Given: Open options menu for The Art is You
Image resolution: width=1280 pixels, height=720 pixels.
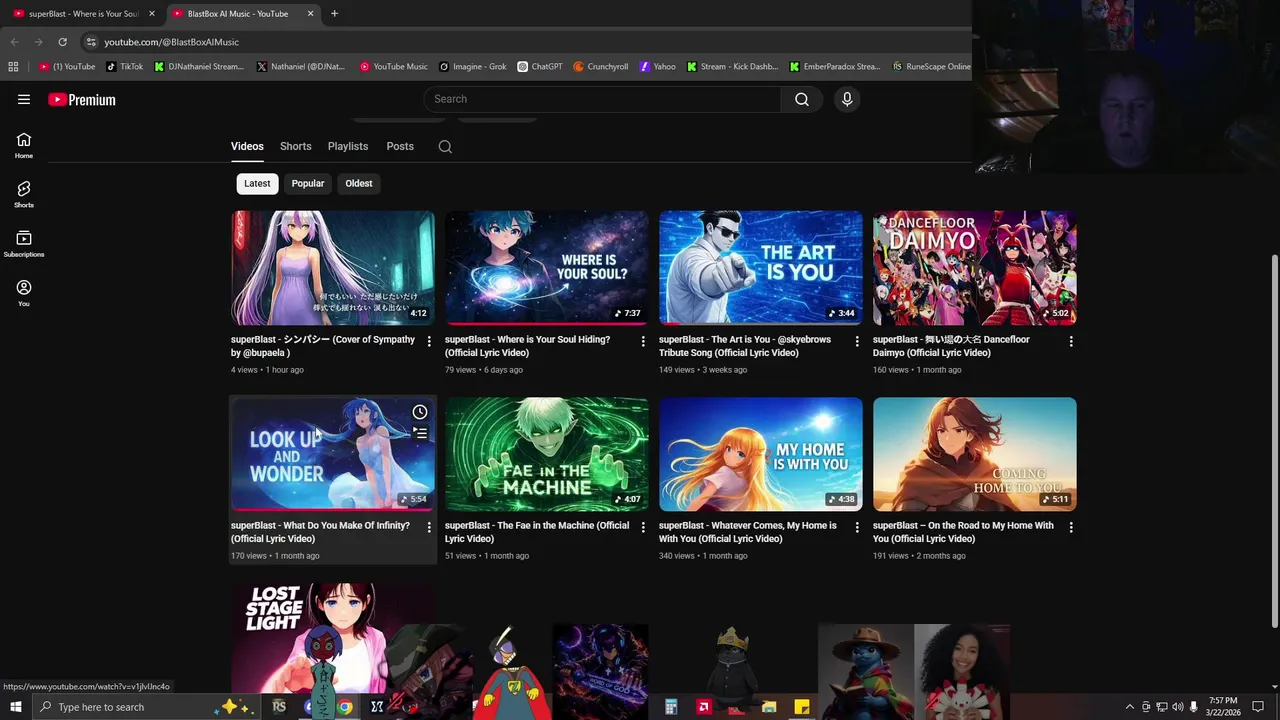Looking at the screenshot, I should (x=857, y=341).
